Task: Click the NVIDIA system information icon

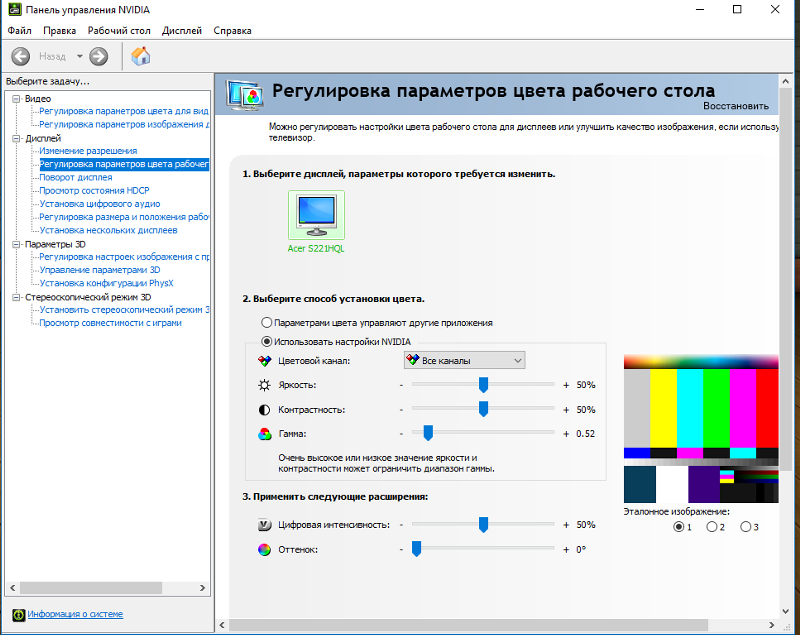Action: 19,615
